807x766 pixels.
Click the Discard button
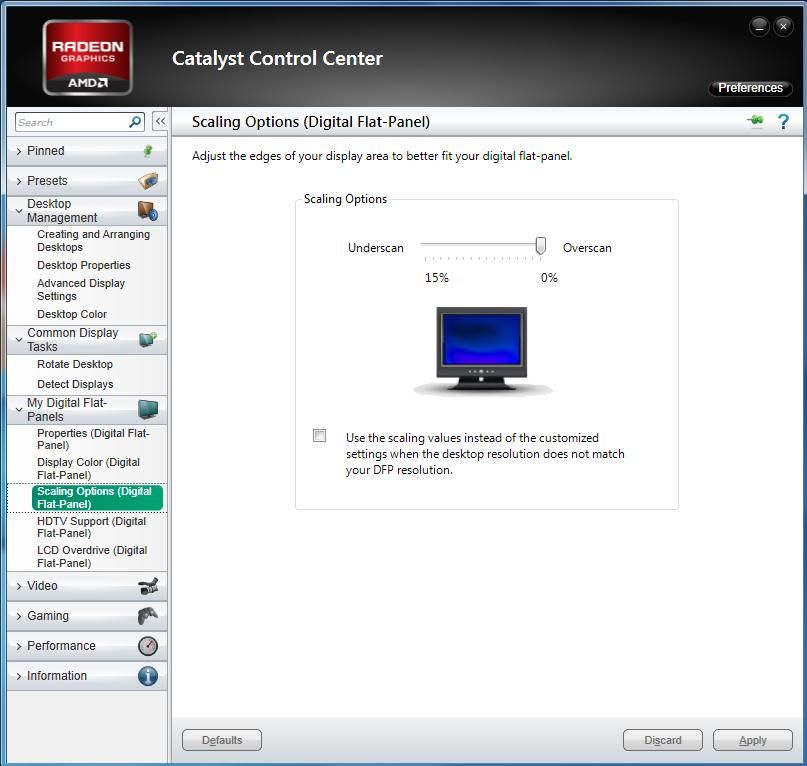click(662, 740)
